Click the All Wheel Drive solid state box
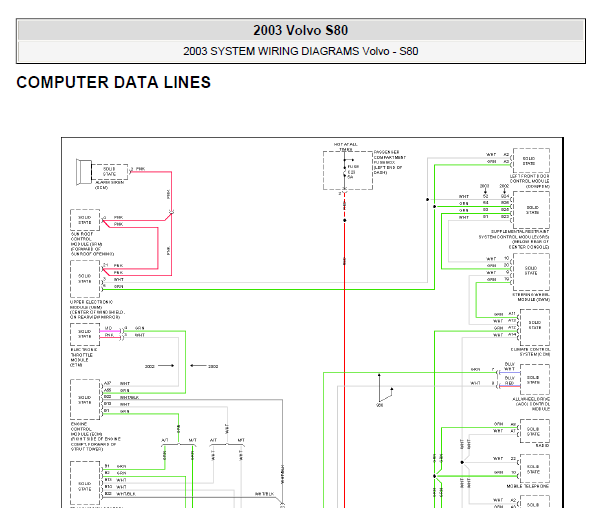Viewport: 605px width, 508px height. click(535, 380)
